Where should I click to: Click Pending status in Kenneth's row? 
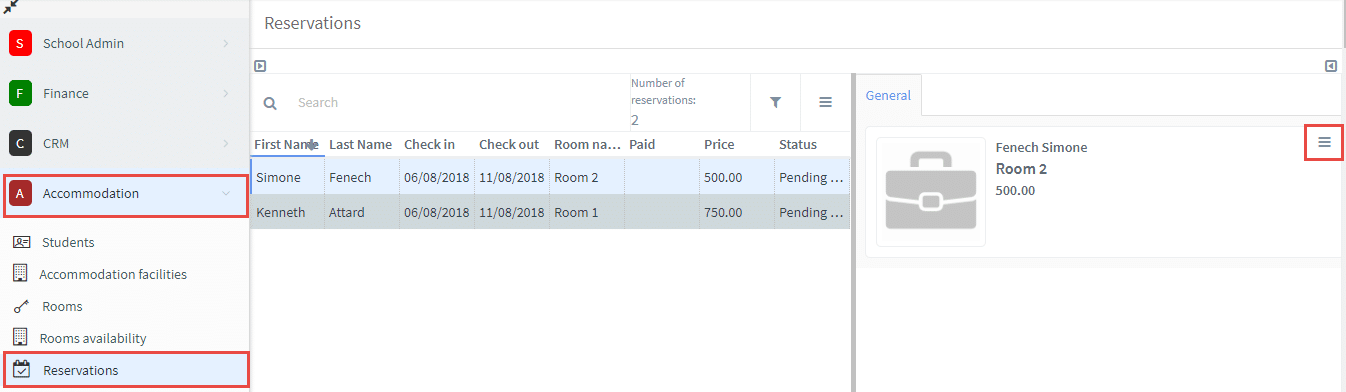(x=812, y=213)
